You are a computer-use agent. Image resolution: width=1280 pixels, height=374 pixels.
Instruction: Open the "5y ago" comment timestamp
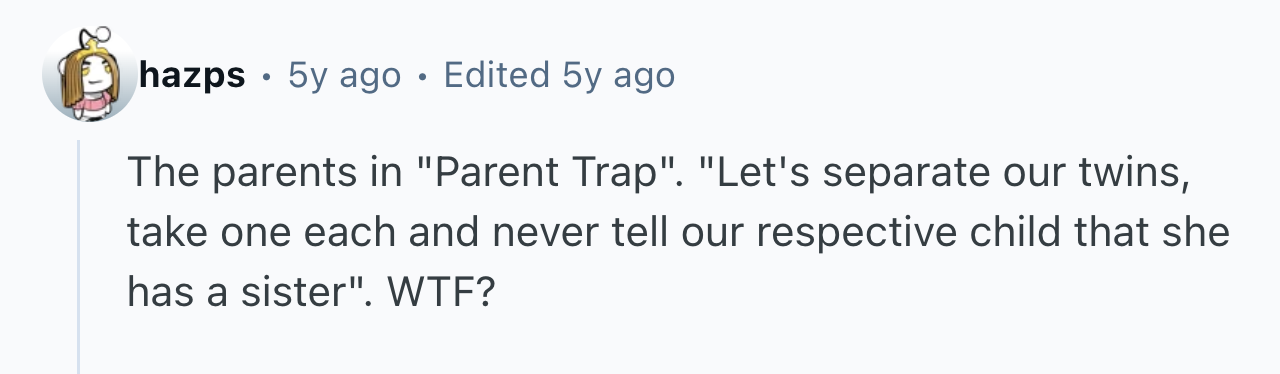tap(344, 75)
